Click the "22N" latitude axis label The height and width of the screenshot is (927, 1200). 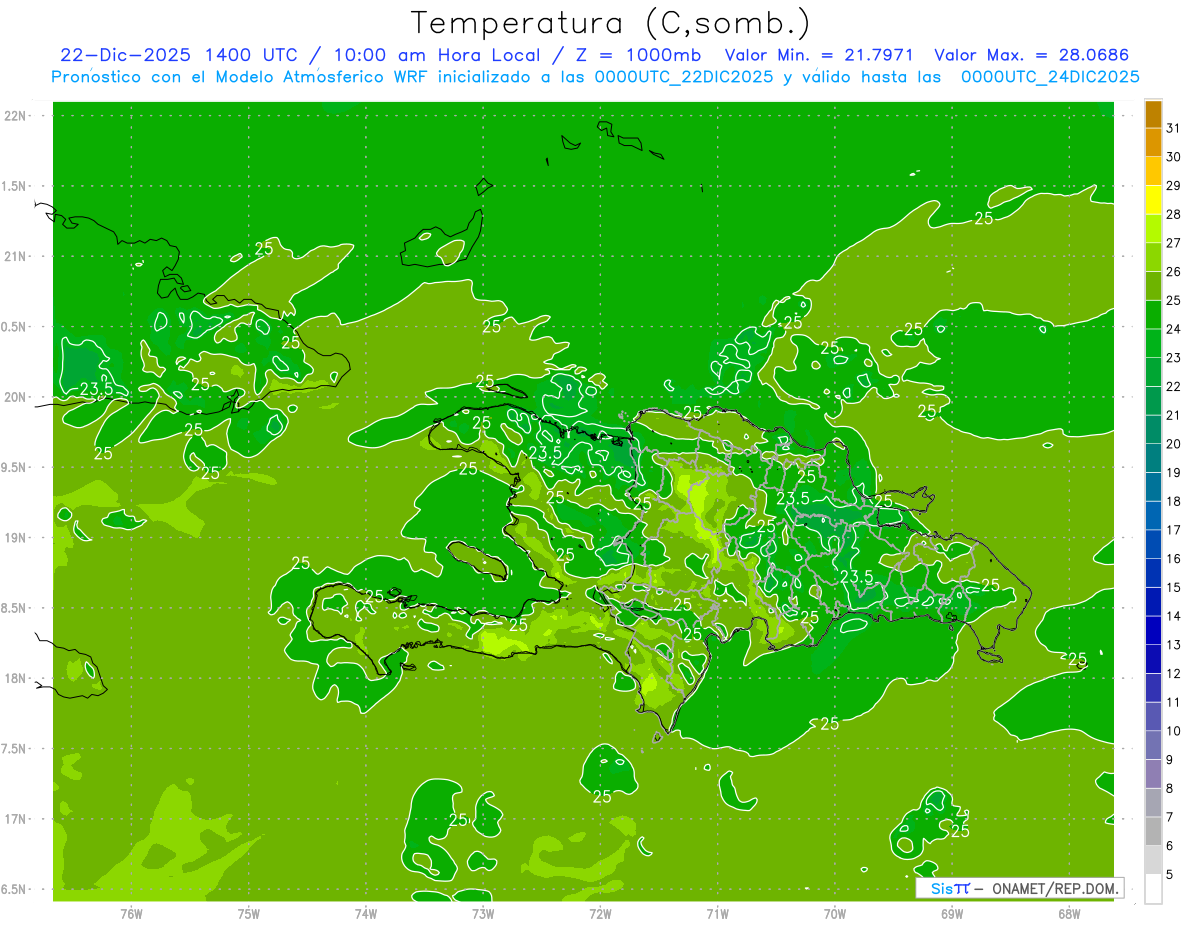pos(17,116)
